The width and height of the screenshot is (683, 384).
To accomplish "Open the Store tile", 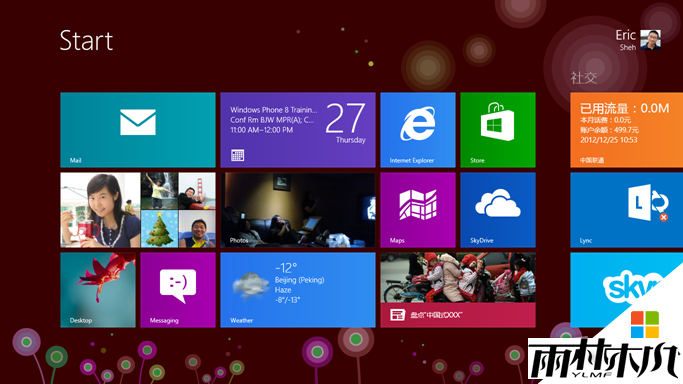I will [498, 130].
